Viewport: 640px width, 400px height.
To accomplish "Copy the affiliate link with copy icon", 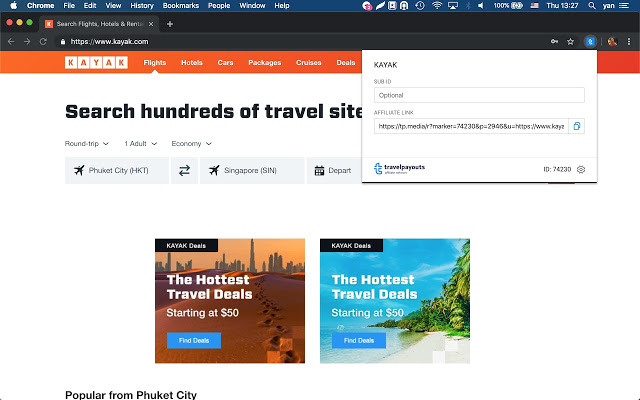I will point(576,126).
